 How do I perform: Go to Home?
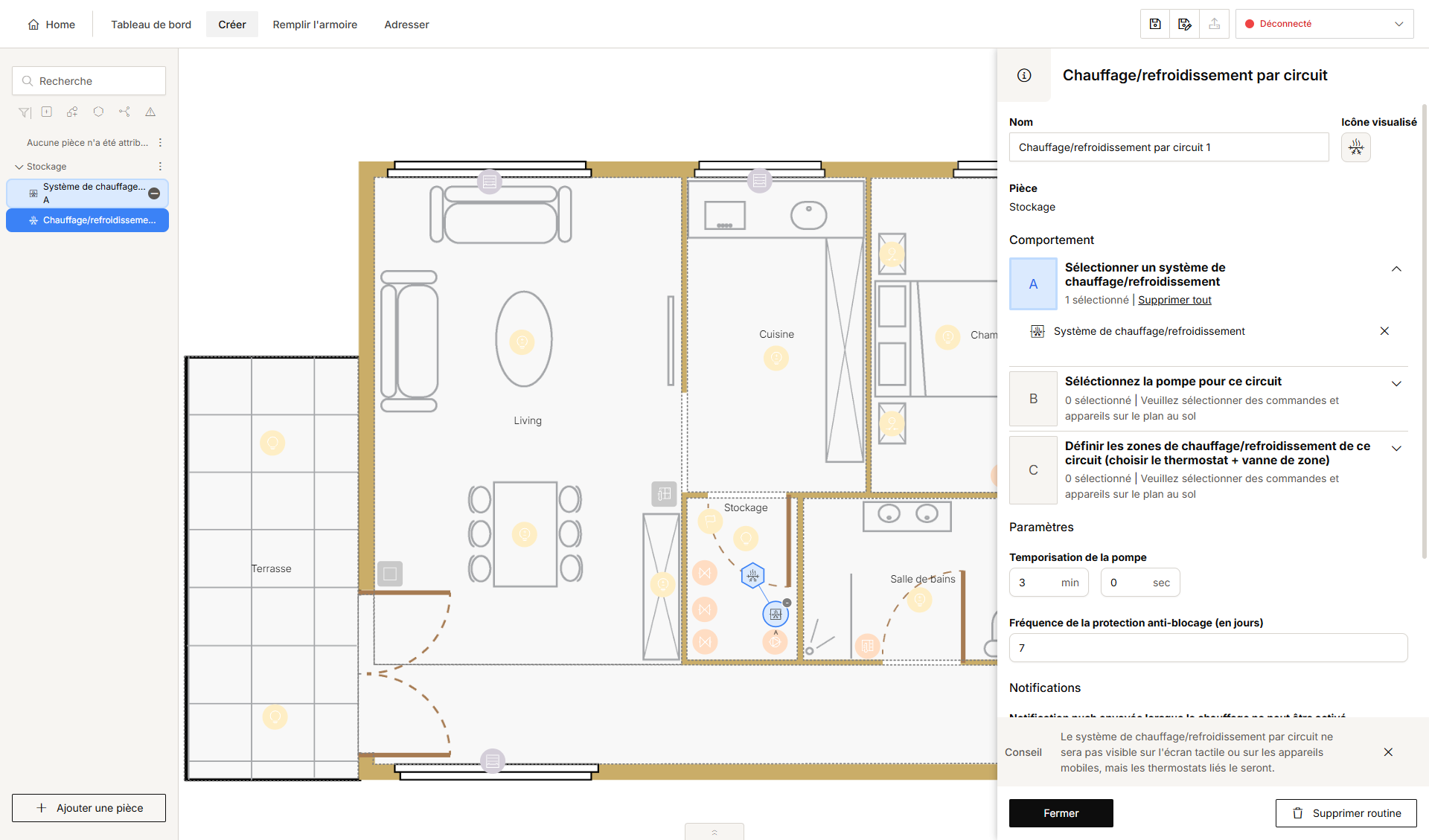(x=51, y=25)
